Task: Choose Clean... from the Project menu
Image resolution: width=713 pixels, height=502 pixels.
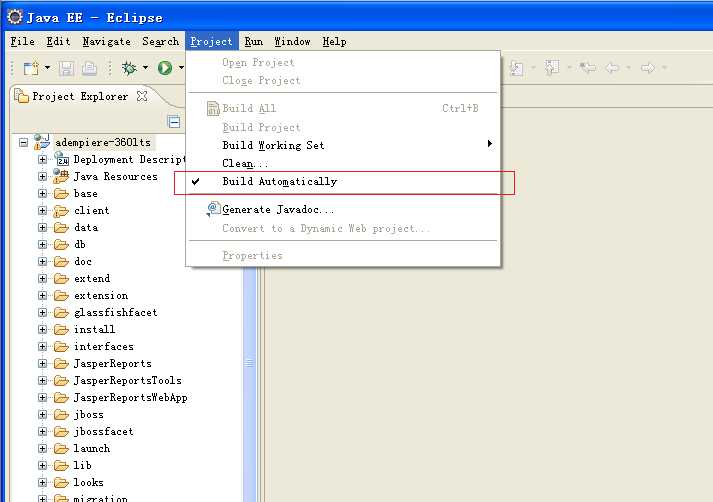Action: (343, 163)
